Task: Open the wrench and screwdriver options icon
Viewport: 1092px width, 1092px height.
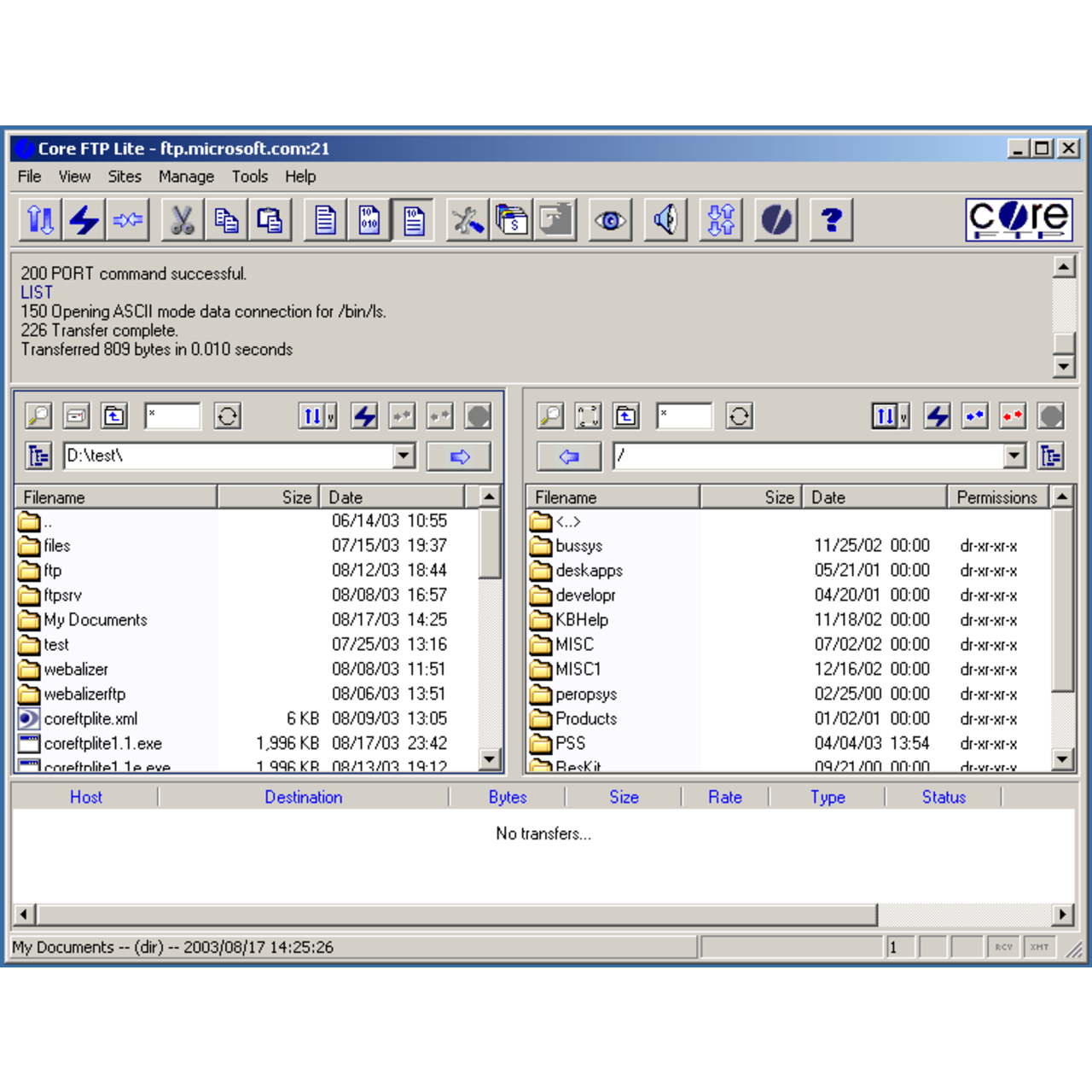Action: click(467, 220)
